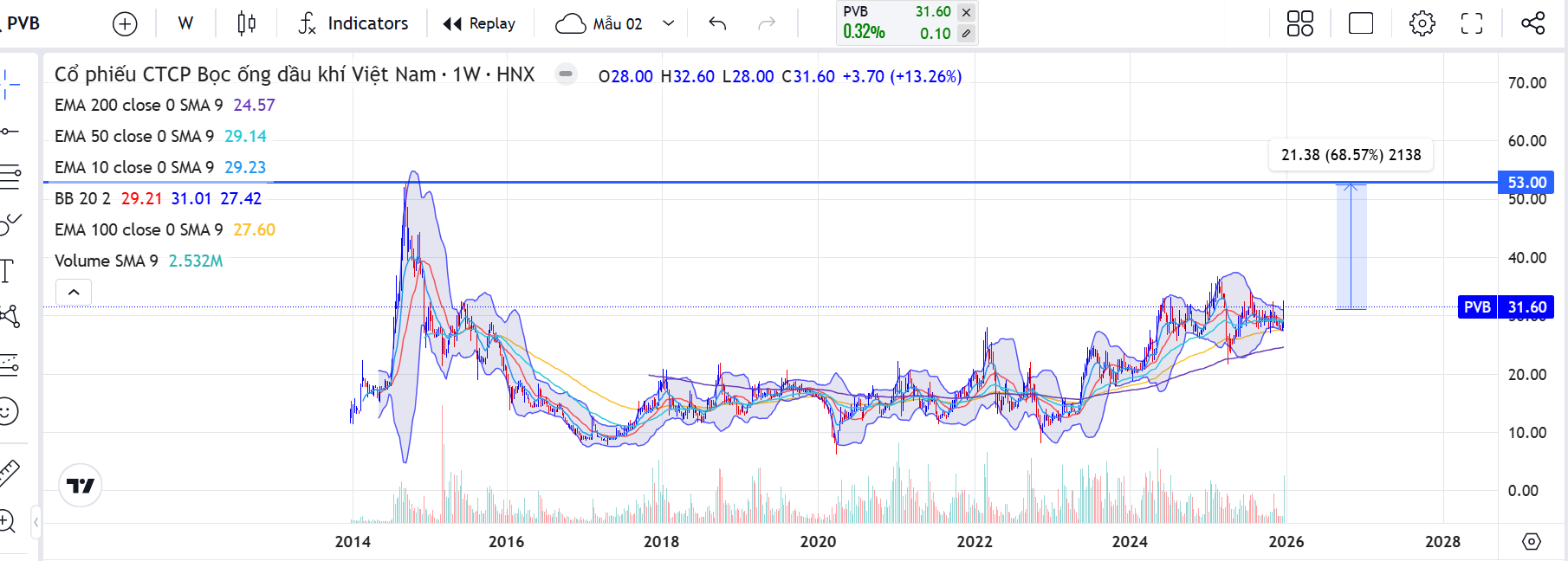Click the 2026 time axis label
This screenshot has width=1568, height=561.
(x=1286, y=542)
